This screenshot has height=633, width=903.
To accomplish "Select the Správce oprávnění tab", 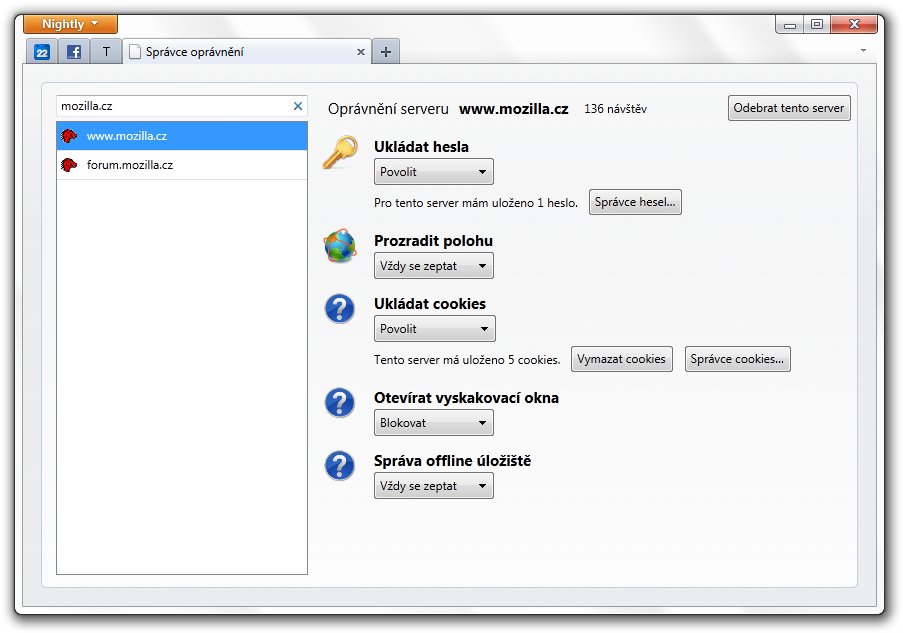I will coord(246,52).
